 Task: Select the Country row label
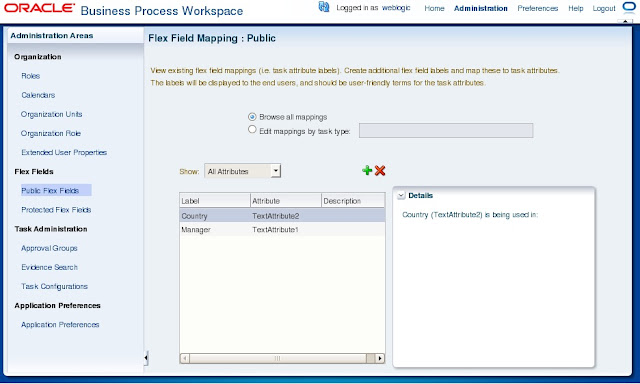click(194, 216)
